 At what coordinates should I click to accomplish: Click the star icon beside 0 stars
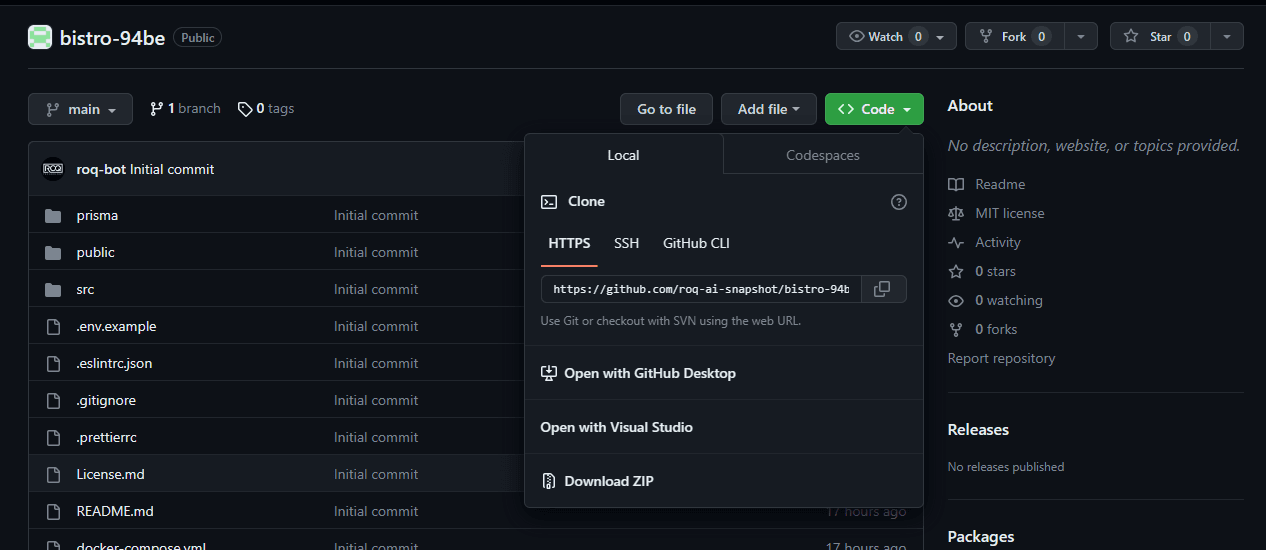[x=956, y=272]
